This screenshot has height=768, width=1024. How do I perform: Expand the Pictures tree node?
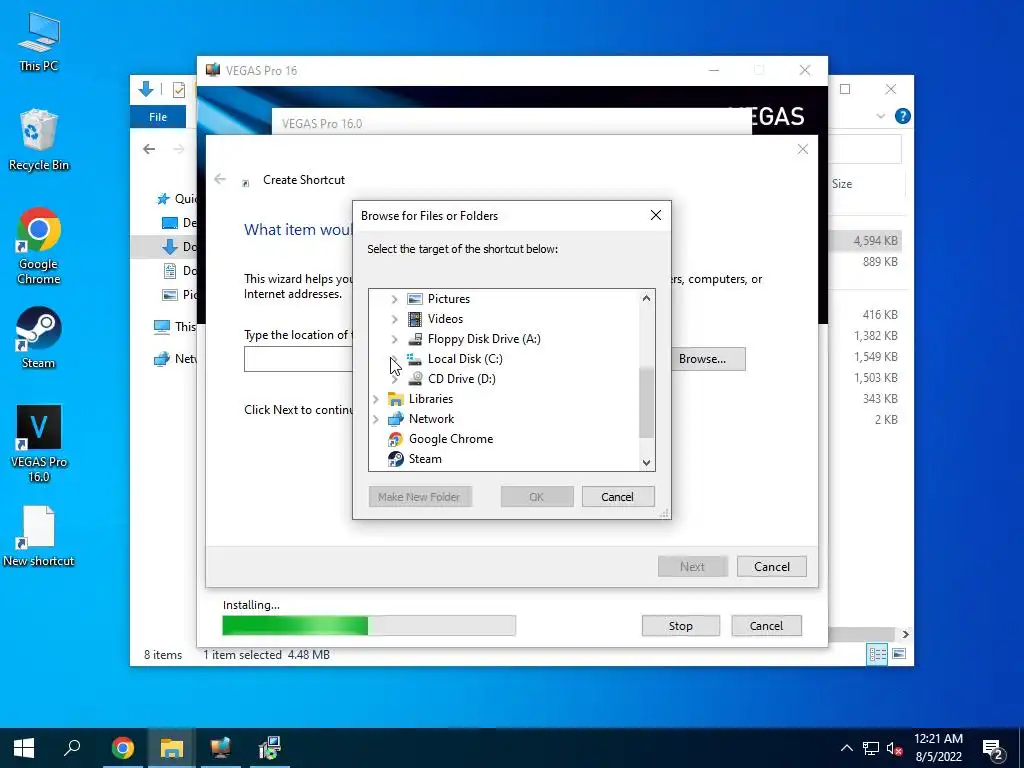pyautogui.click(x=394, y=299)
